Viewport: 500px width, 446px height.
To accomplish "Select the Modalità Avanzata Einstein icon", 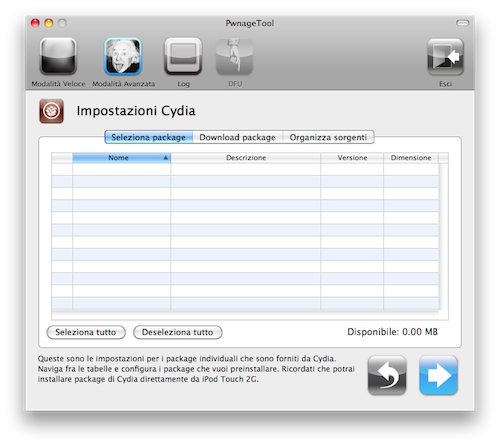I will [x=123, y=57].
